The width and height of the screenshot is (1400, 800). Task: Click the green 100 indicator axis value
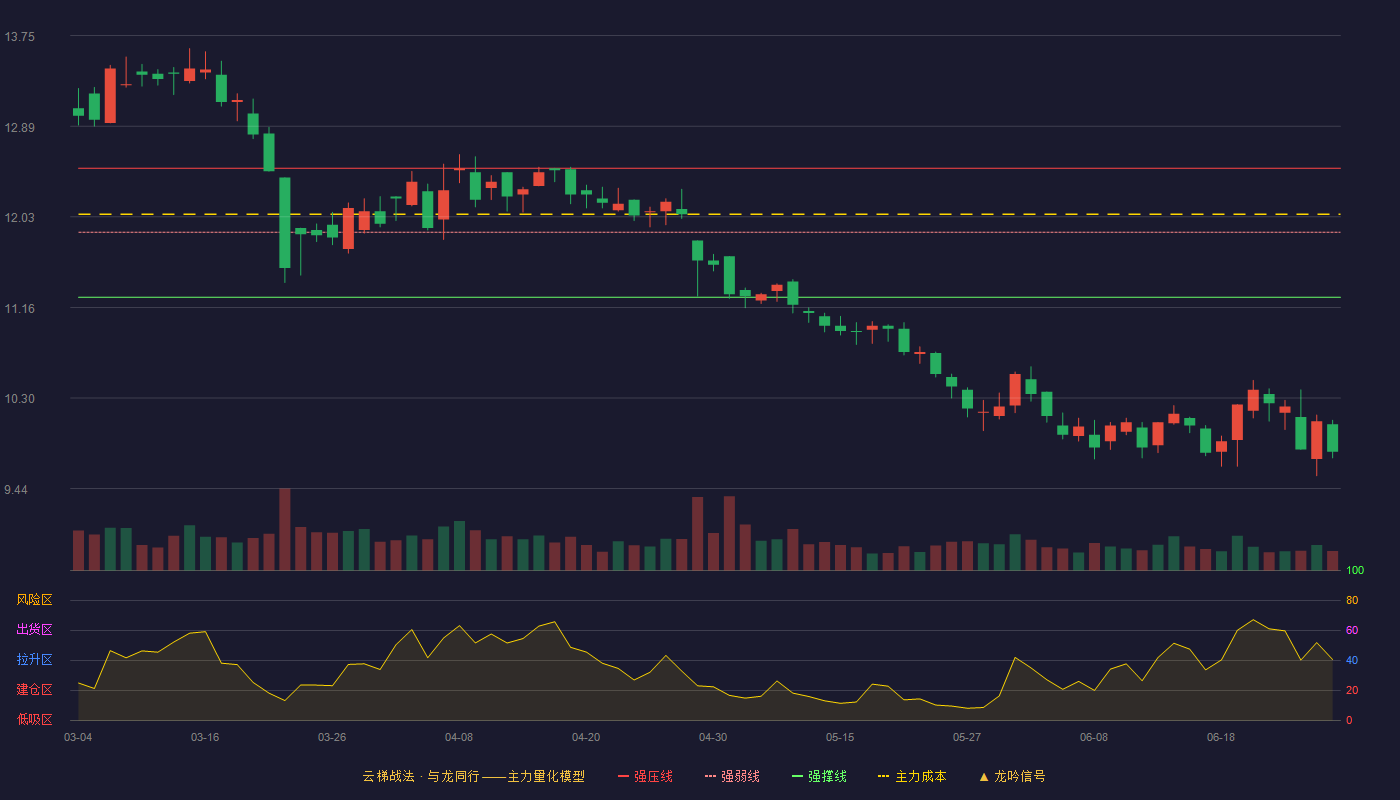coord(1355,571)
